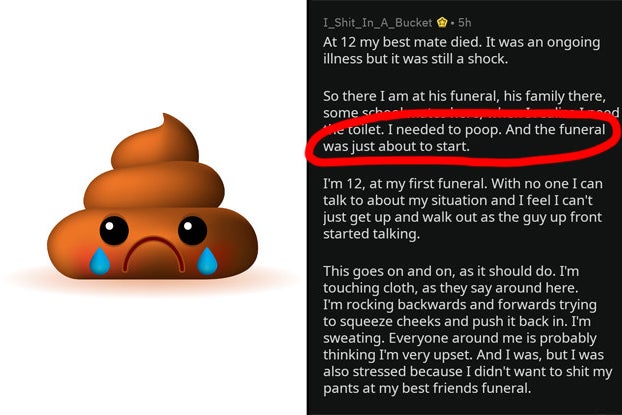
Task: Click the paragraph beginning 'This goes on and on'
Action: pos(467,329)
